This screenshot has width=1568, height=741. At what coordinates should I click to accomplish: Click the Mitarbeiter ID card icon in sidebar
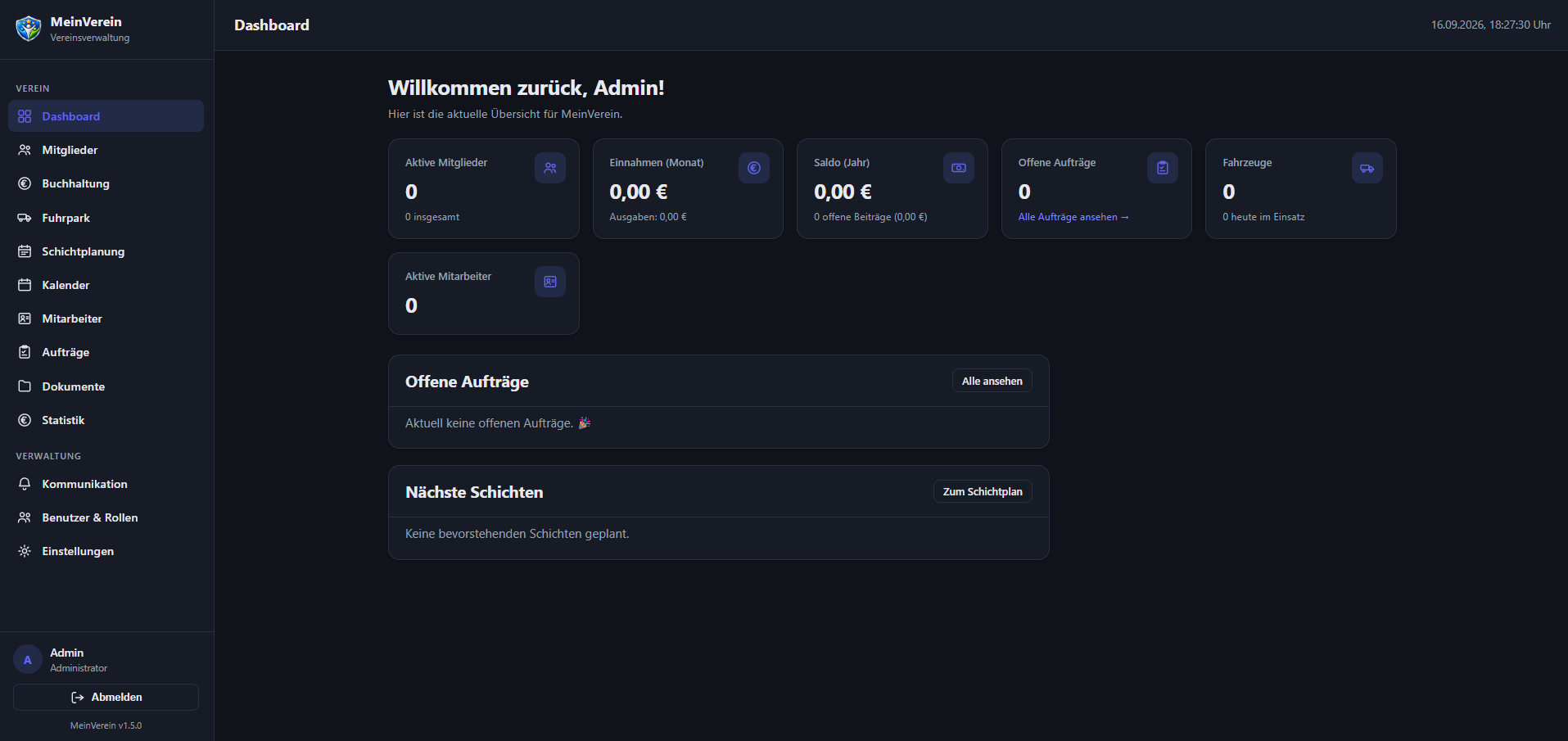(x=25, y=319)
